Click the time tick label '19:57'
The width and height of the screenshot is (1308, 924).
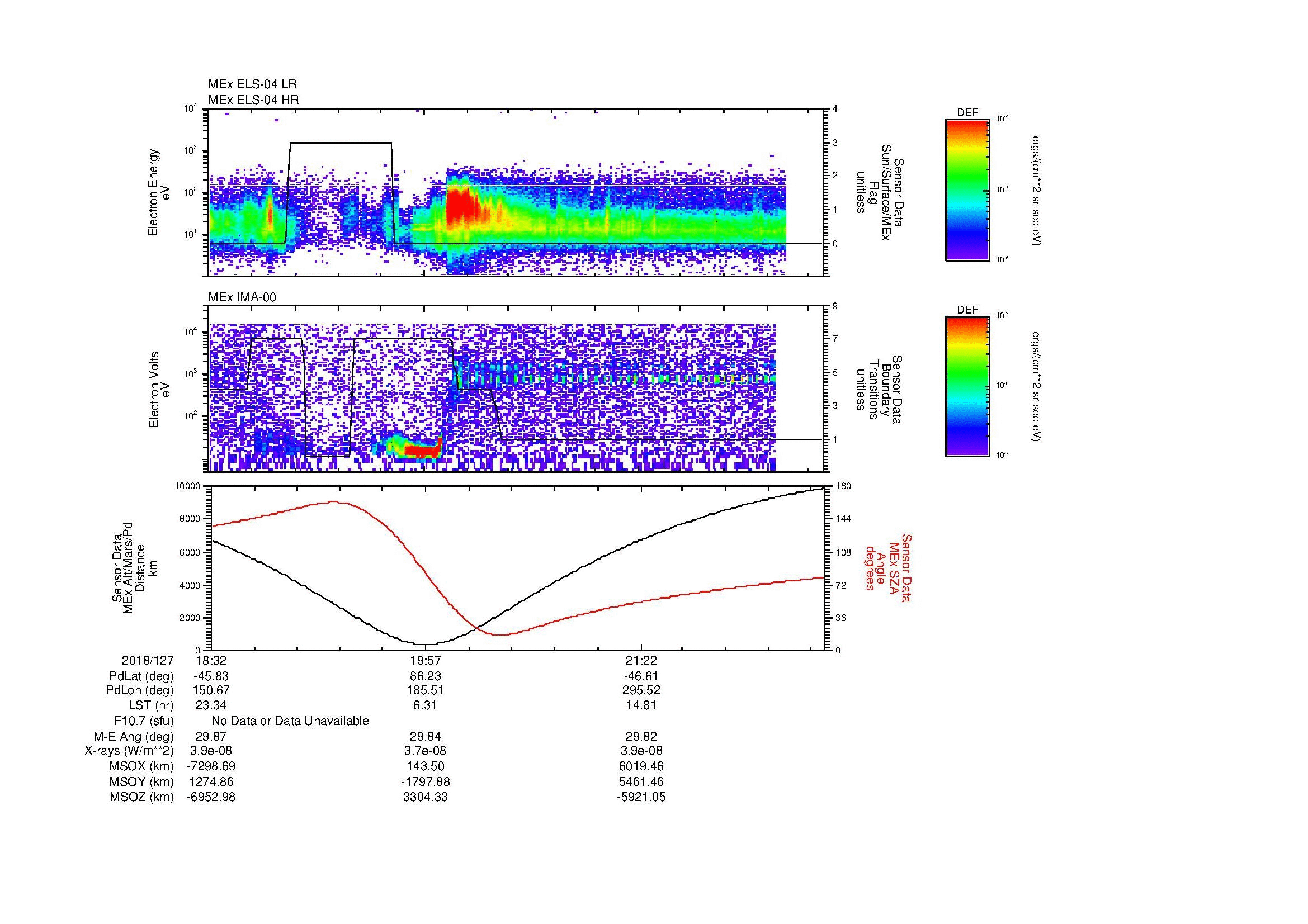click(426, 660)
